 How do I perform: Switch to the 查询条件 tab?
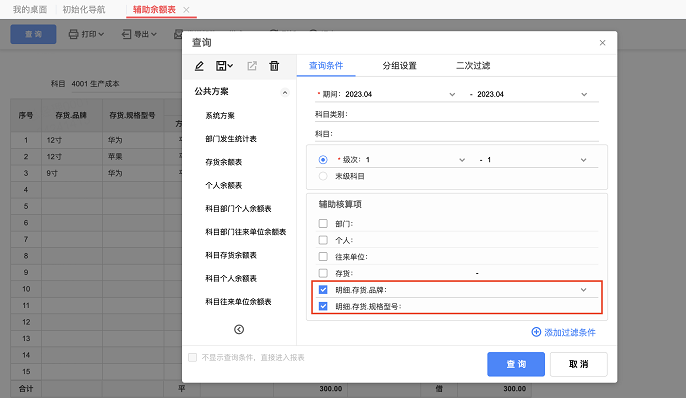click(x=326, y=66)
